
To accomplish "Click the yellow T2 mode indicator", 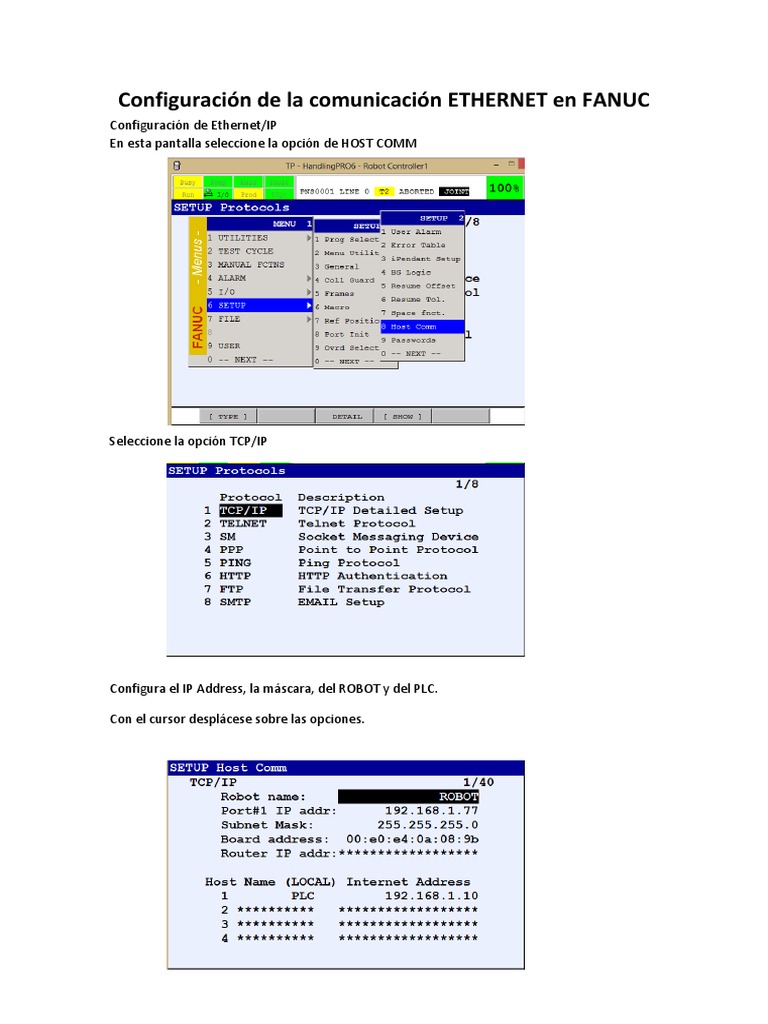I will coord(384,191).
